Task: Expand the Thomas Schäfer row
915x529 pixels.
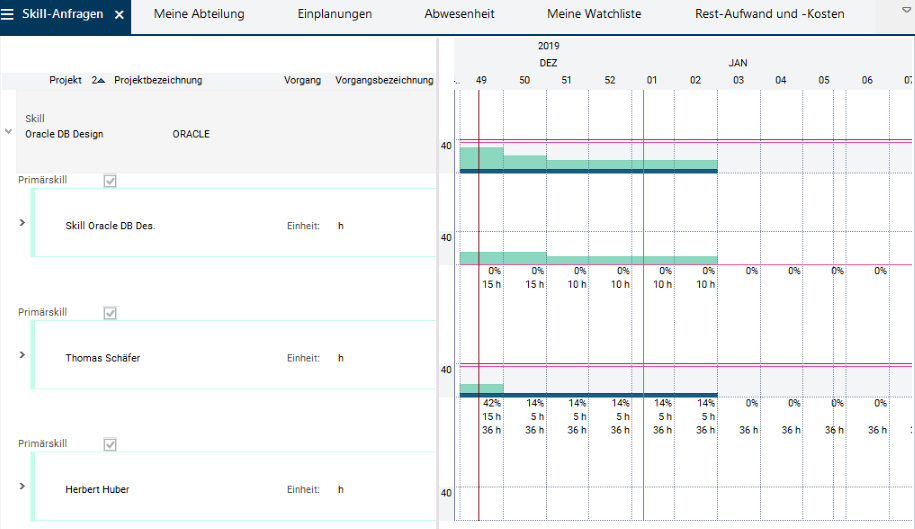Action: pos(22,354)
